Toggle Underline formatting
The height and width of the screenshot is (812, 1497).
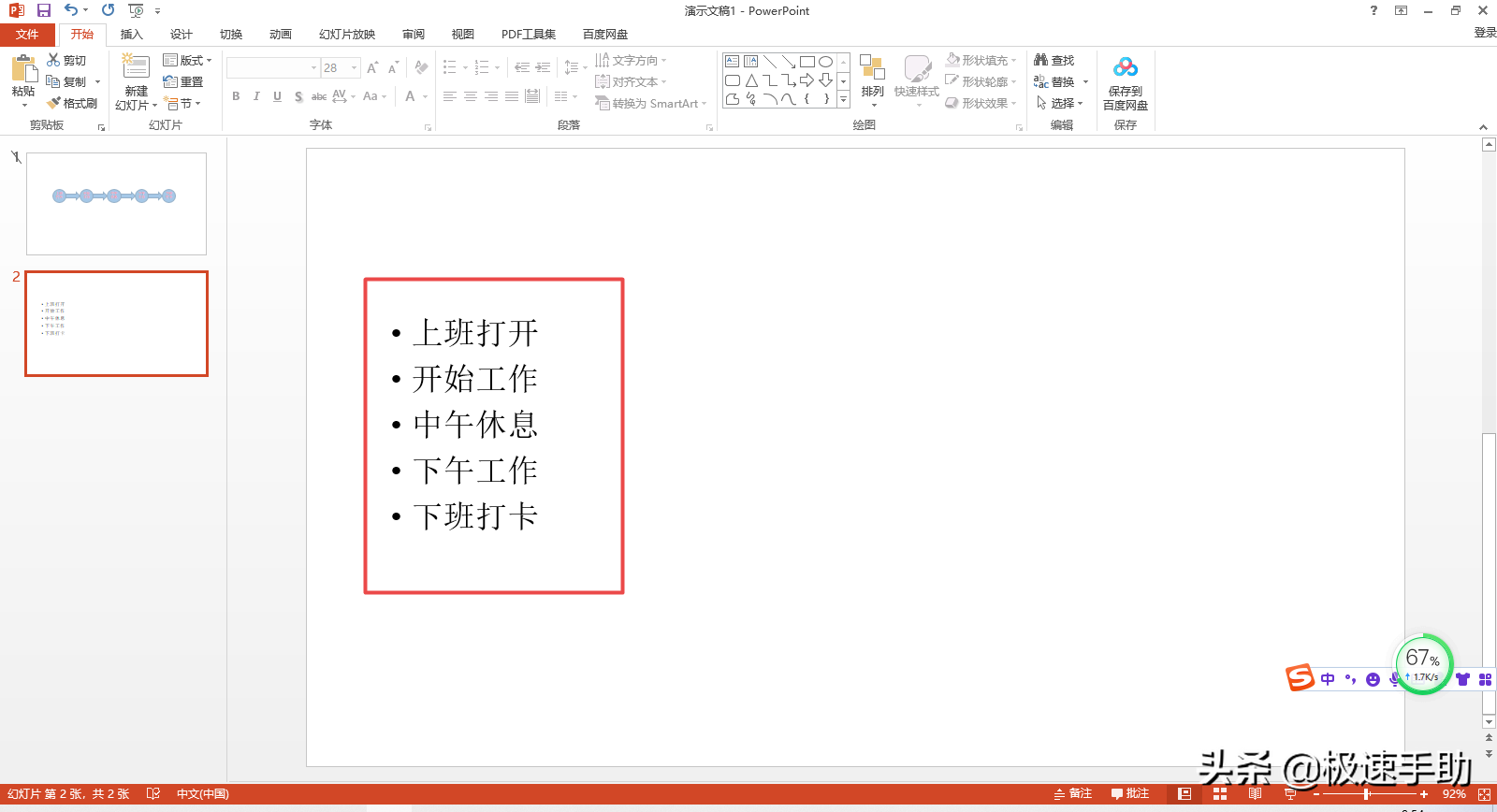click(277, 96)
